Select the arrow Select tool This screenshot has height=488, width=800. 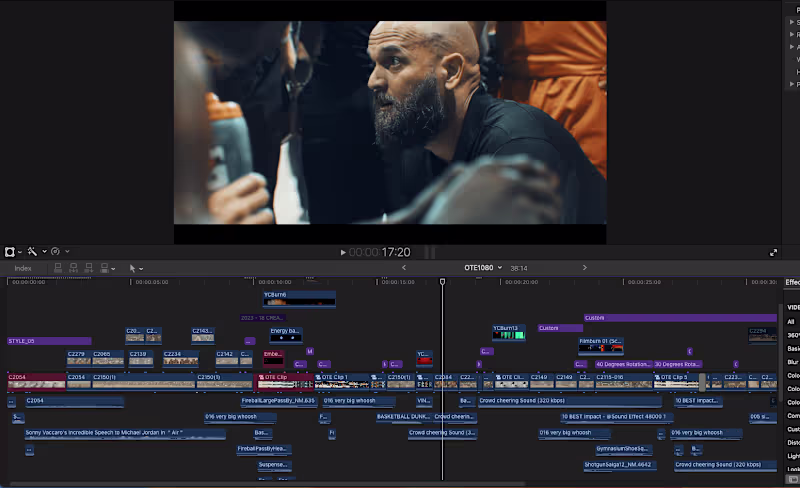[133, 268]
